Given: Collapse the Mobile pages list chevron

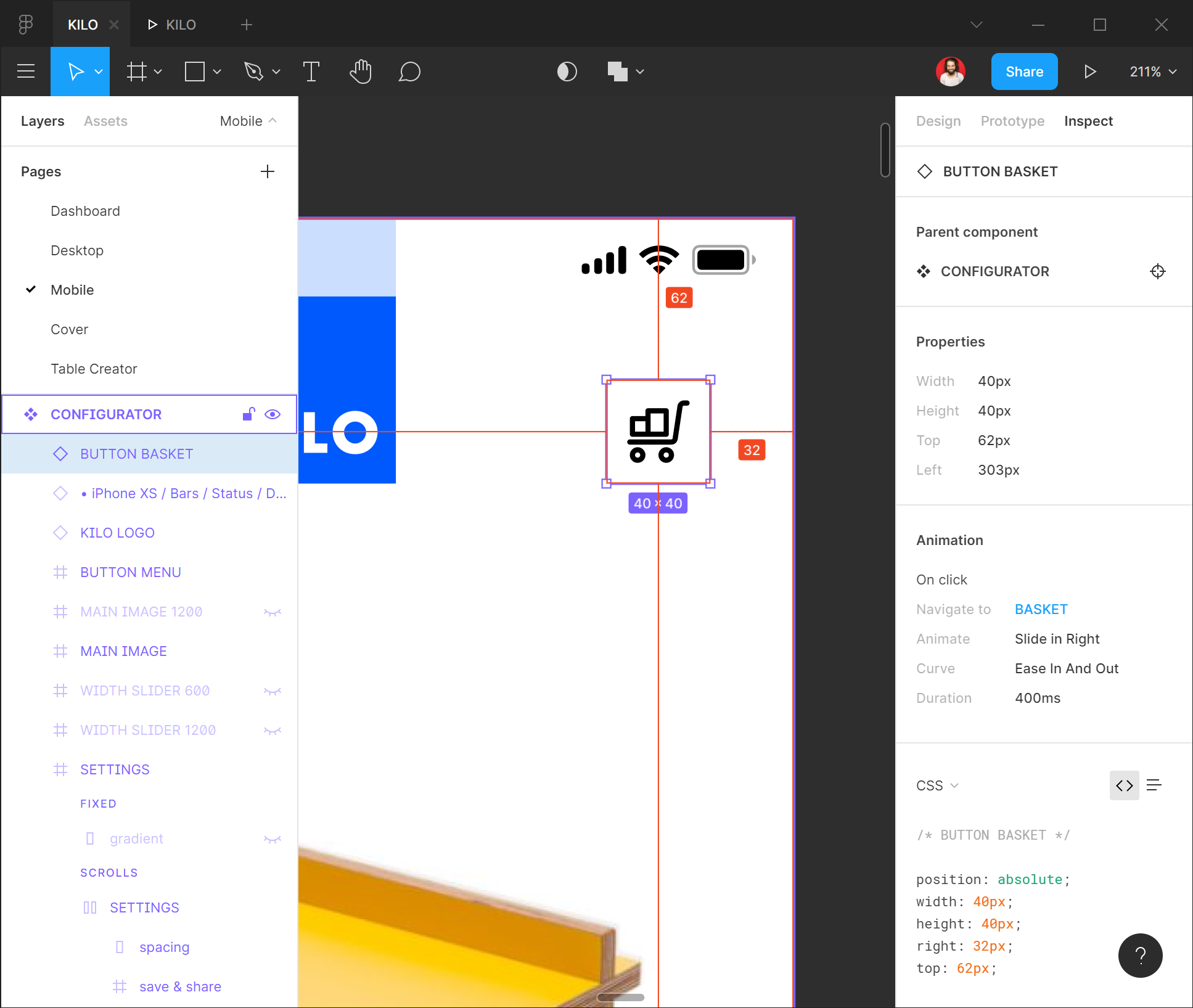Looking at the screenshot, I should [273, 121].
